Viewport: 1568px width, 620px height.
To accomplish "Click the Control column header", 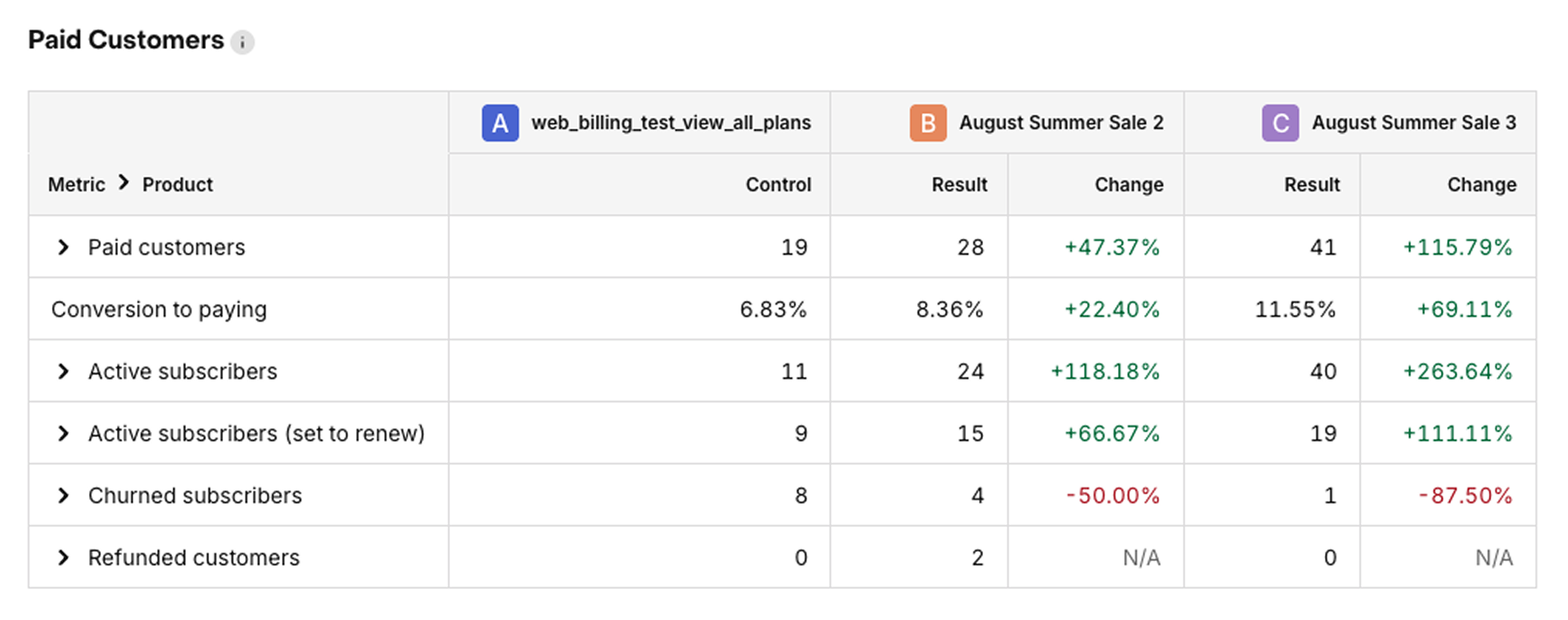I will 778,184.
